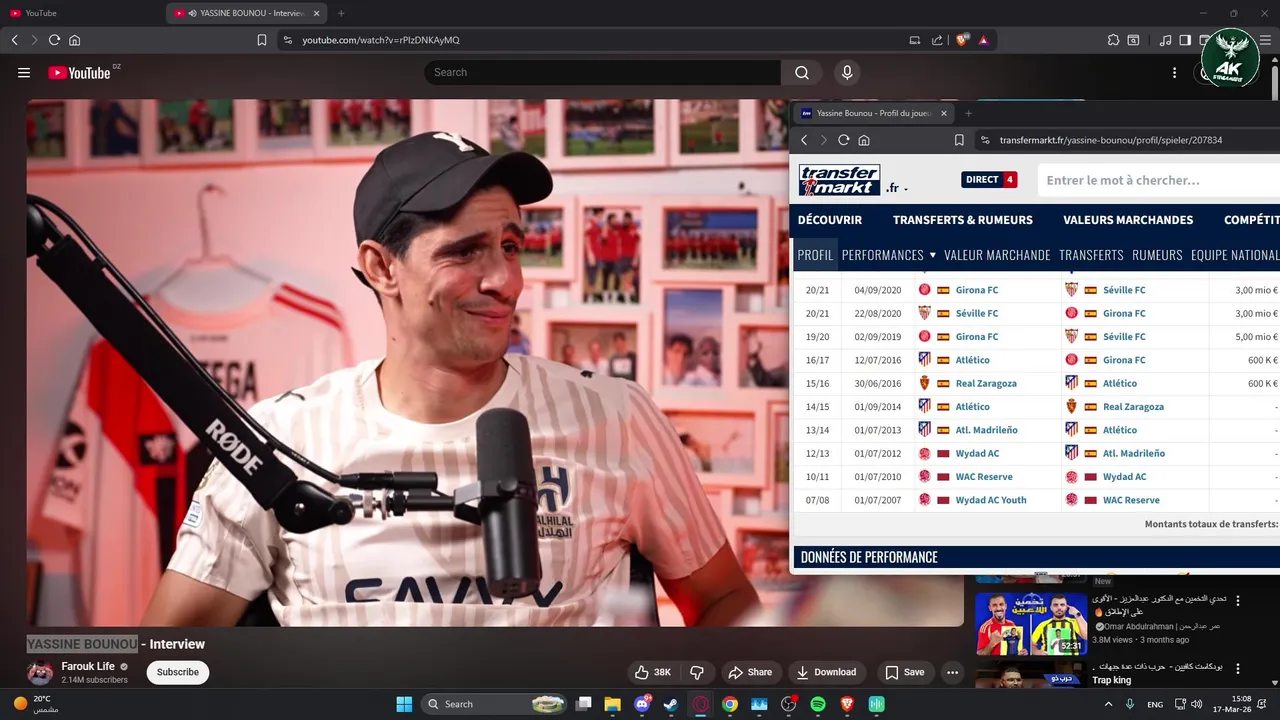The width and height of the screenshot is (1280, 720).
Task: Expand the .fr country domain dropdown
Action: 896,187
